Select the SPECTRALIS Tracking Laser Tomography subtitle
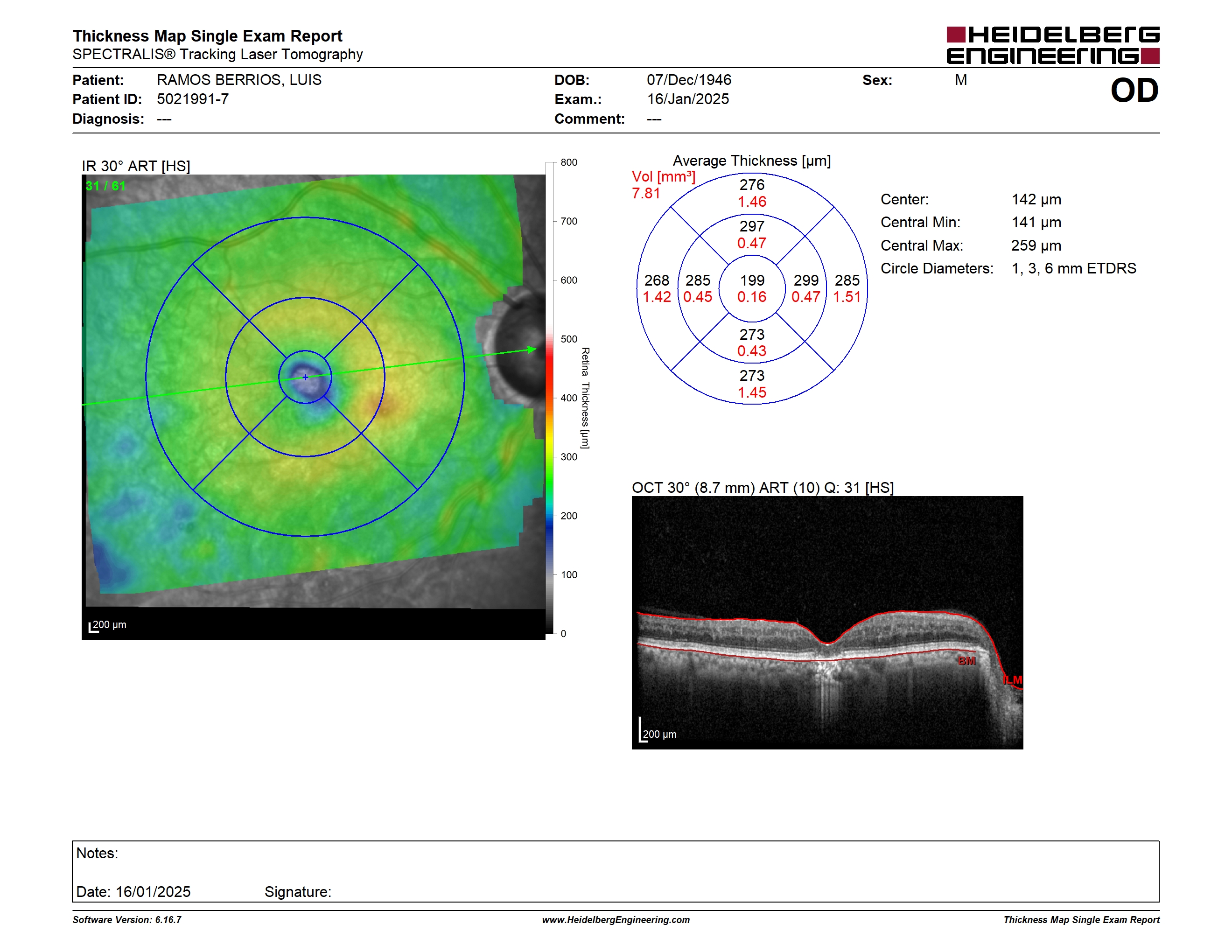This screenshot has width=1232, height=952. 217,54
